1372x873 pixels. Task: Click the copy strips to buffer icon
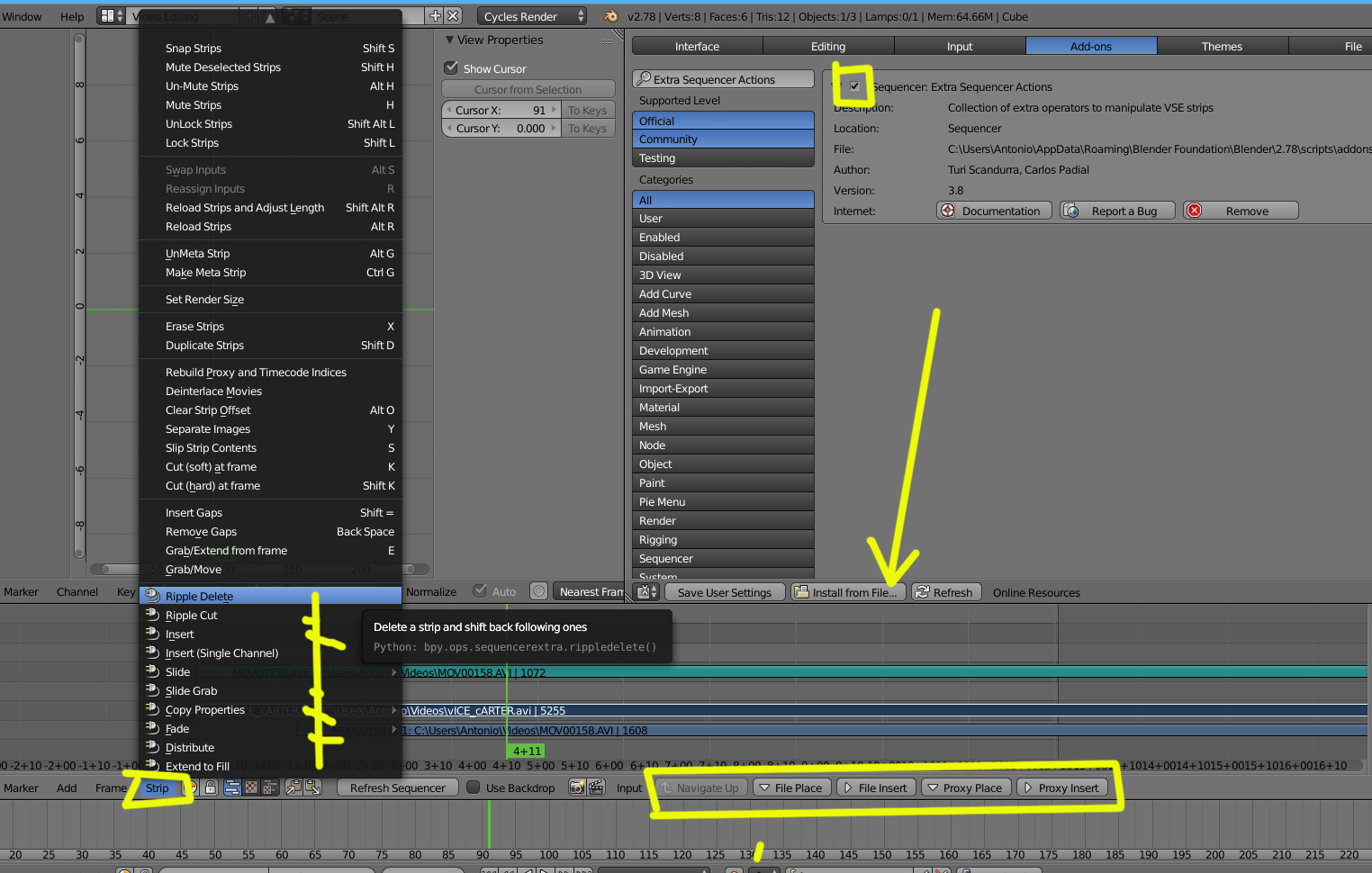pyautogui.click(x=293, y=787)
